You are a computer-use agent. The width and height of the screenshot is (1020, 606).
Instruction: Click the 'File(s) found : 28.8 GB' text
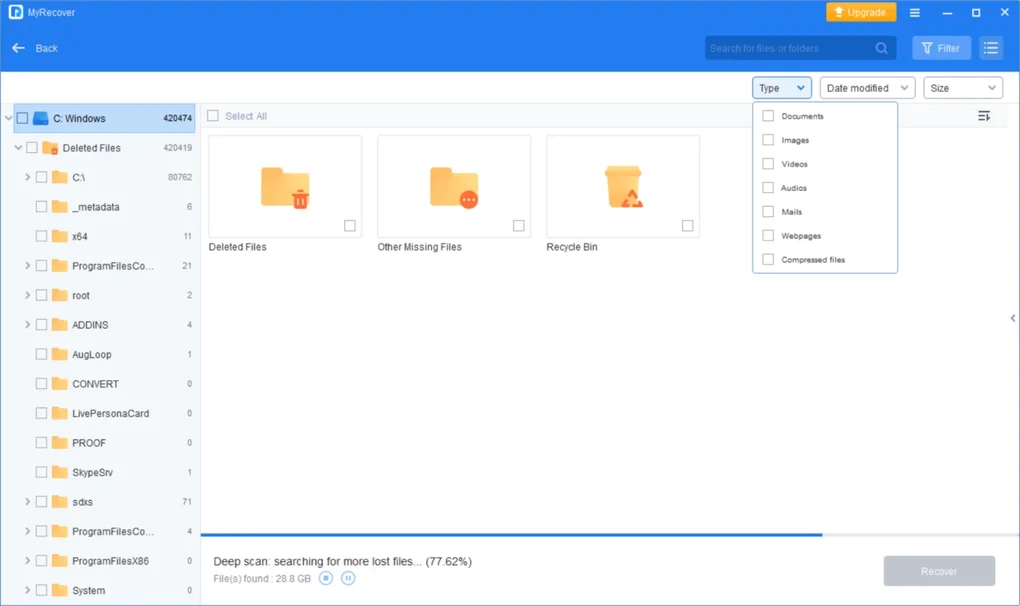[262, 578]
